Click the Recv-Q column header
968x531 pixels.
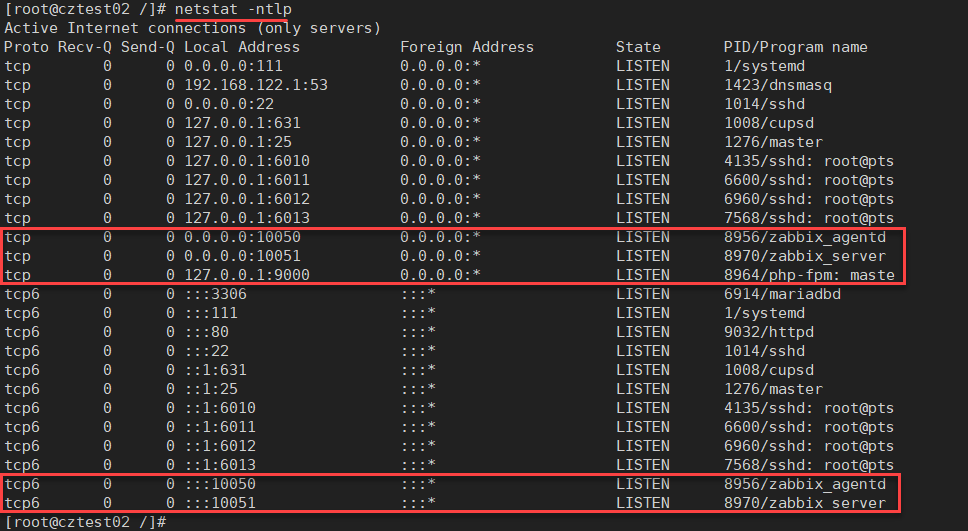pyautogui.click(x=85, y=47)
